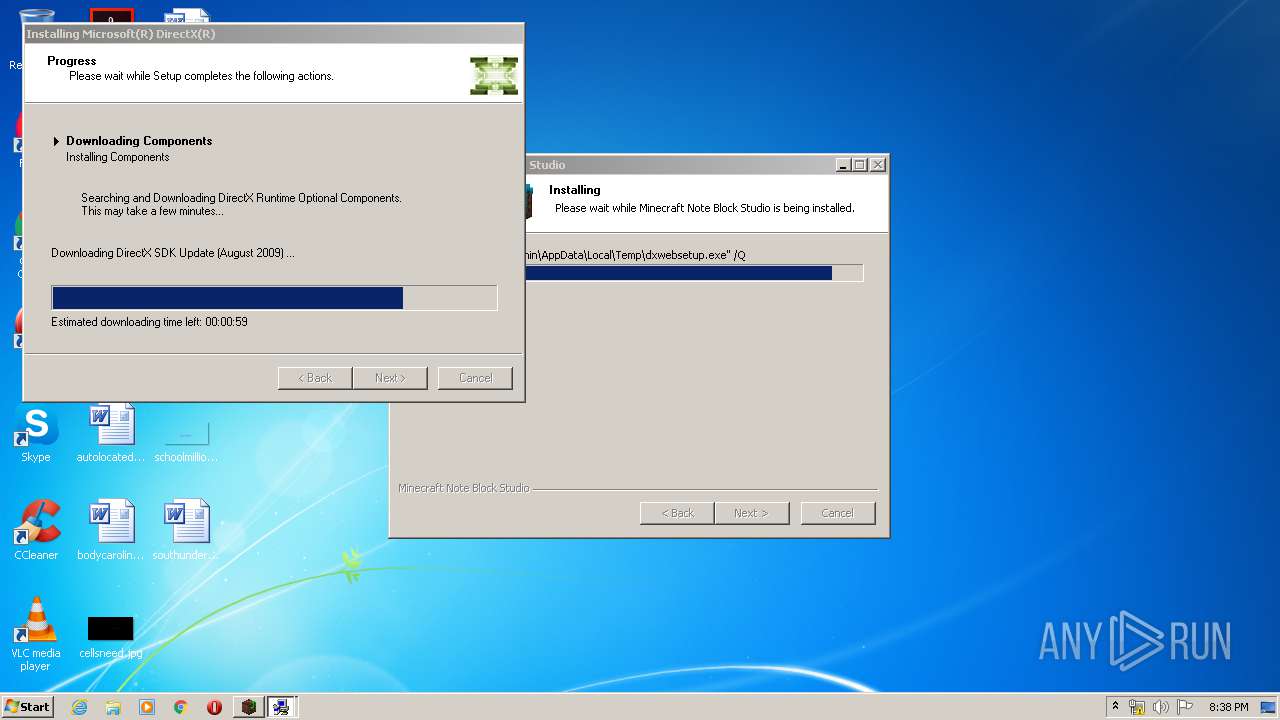Click 'Downloading DirectX SDK Update (August 2009)' text
The height and width of the screenshot is (720, 1280).
click(173, 253)
